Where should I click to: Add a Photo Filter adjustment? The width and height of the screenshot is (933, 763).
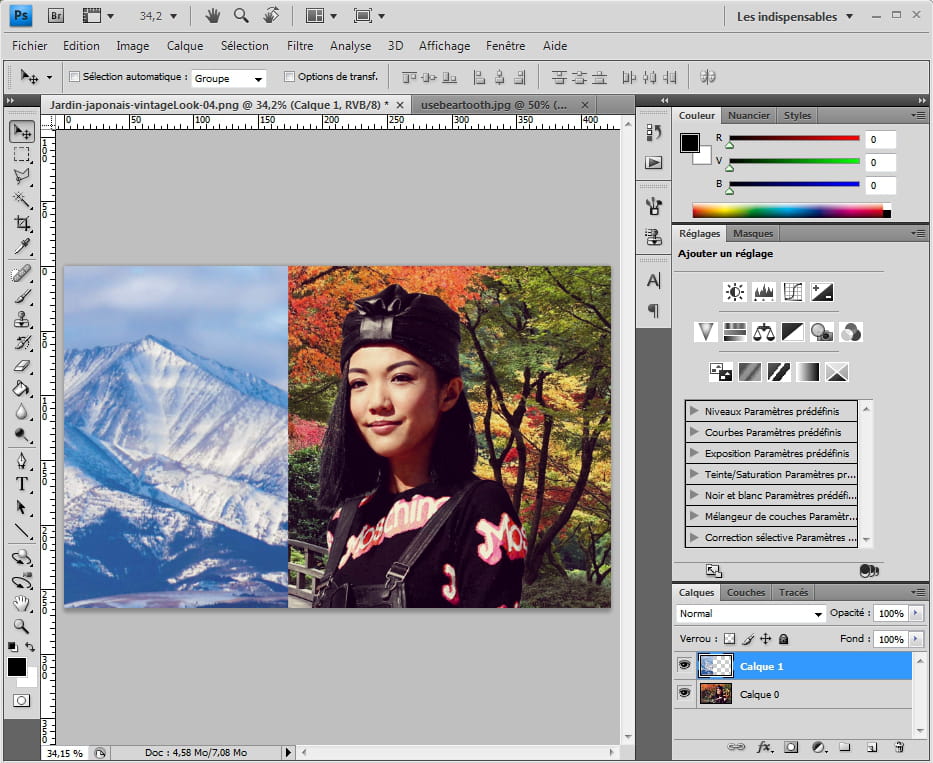pyautogui.click(x=822, y=332)
